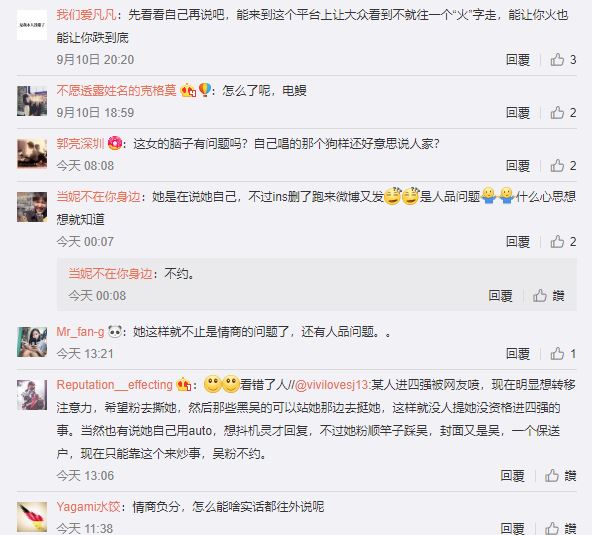The height and width of the screenshot is (535, 592).
Task: Open 郭亮深圳's username link
Action: (x=80, y=143)
